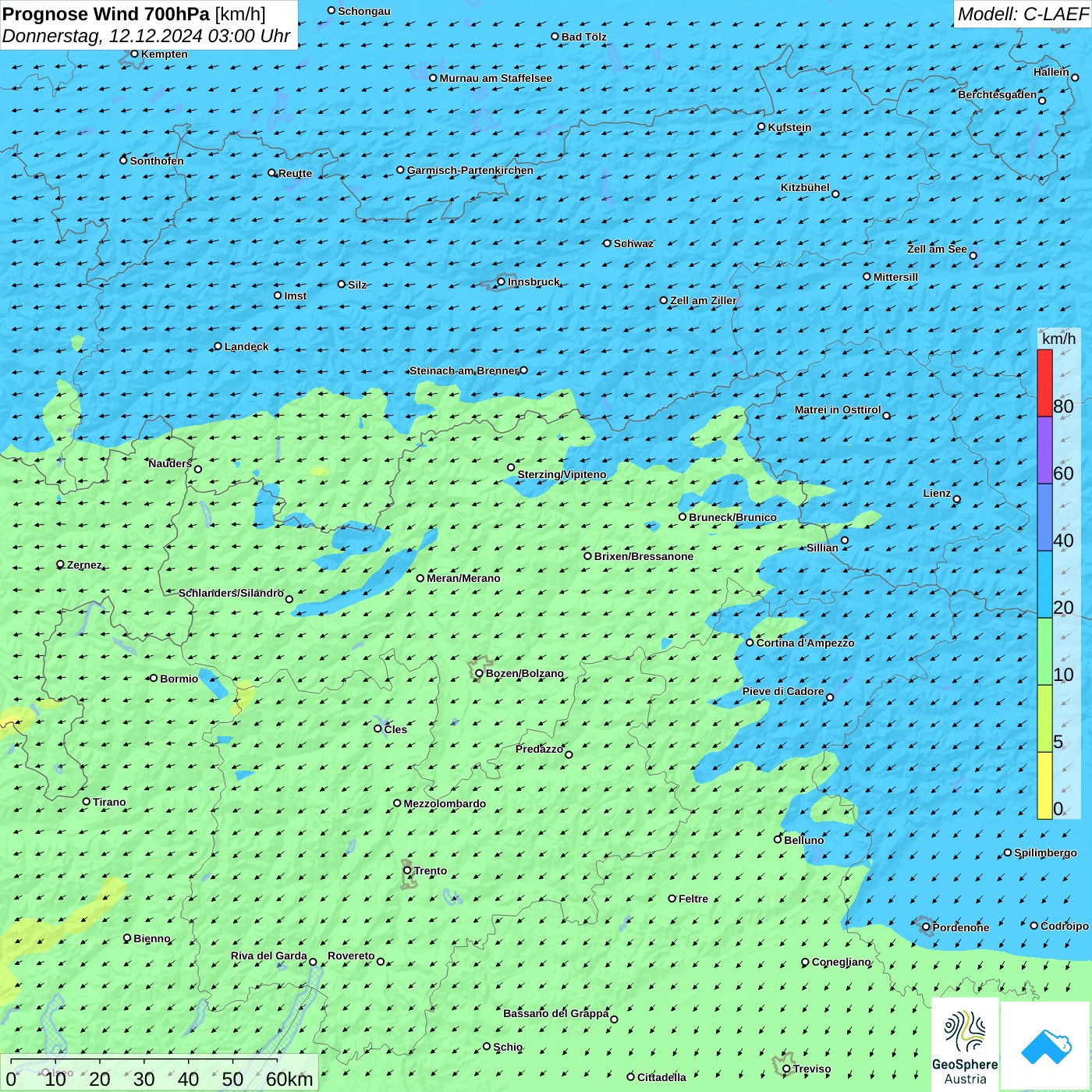Select the Kufstein location marker
The image size is (1092, 1092).
(x=761, y=126)
